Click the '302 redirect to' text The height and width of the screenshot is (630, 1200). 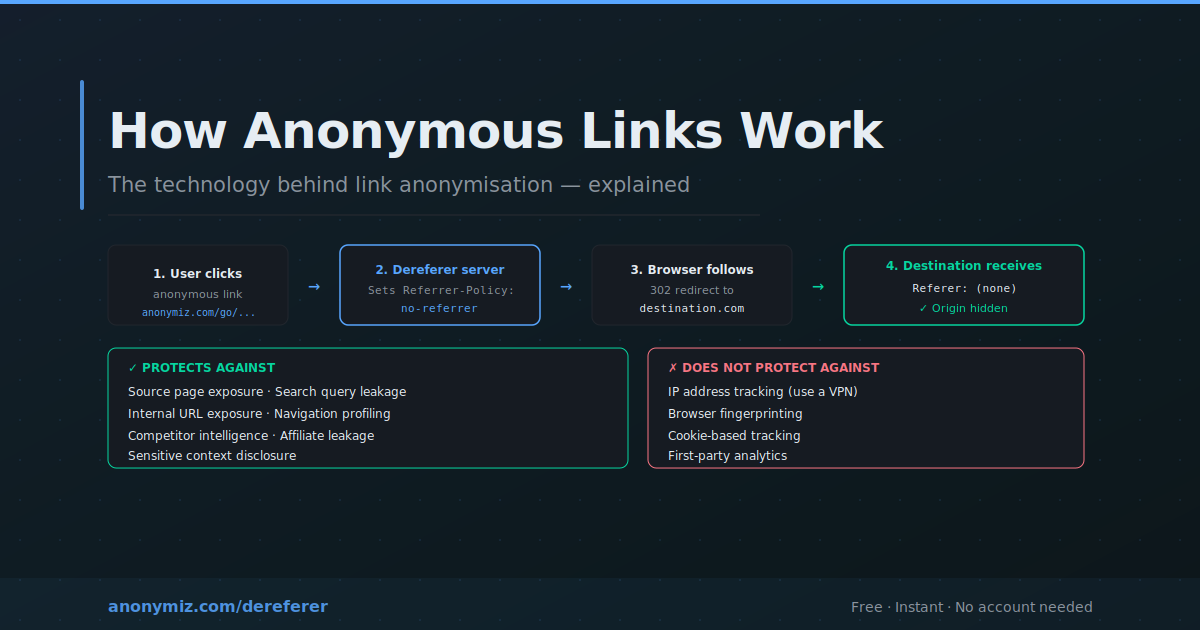tap(692, 290)
